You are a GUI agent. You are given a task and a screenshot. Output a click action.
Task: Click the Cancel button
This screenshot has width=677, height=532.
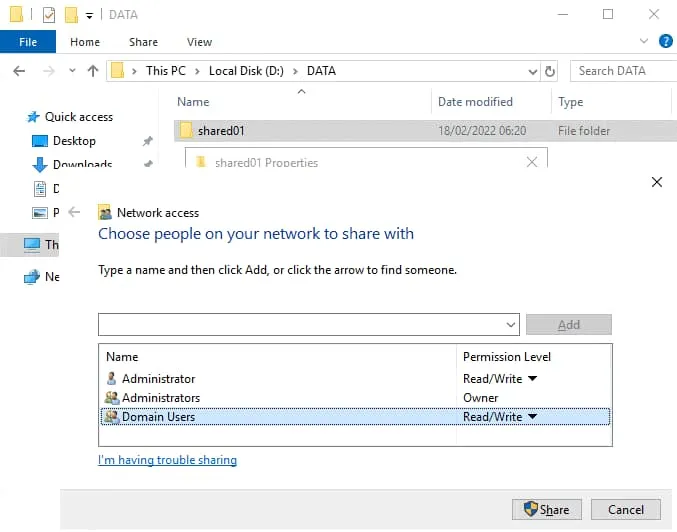626,510
